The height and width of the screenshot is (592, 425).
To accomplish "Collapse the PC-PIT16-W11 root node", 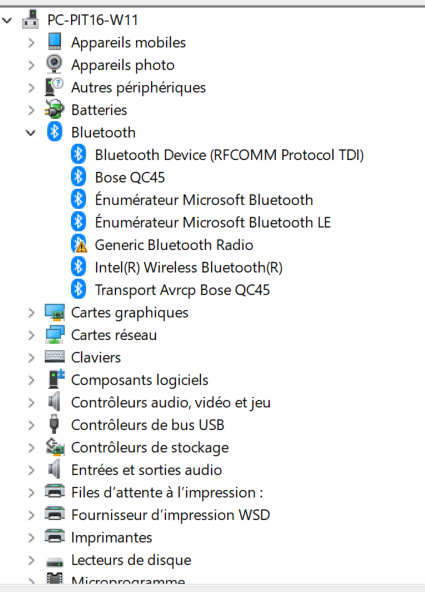I will 7,20.
